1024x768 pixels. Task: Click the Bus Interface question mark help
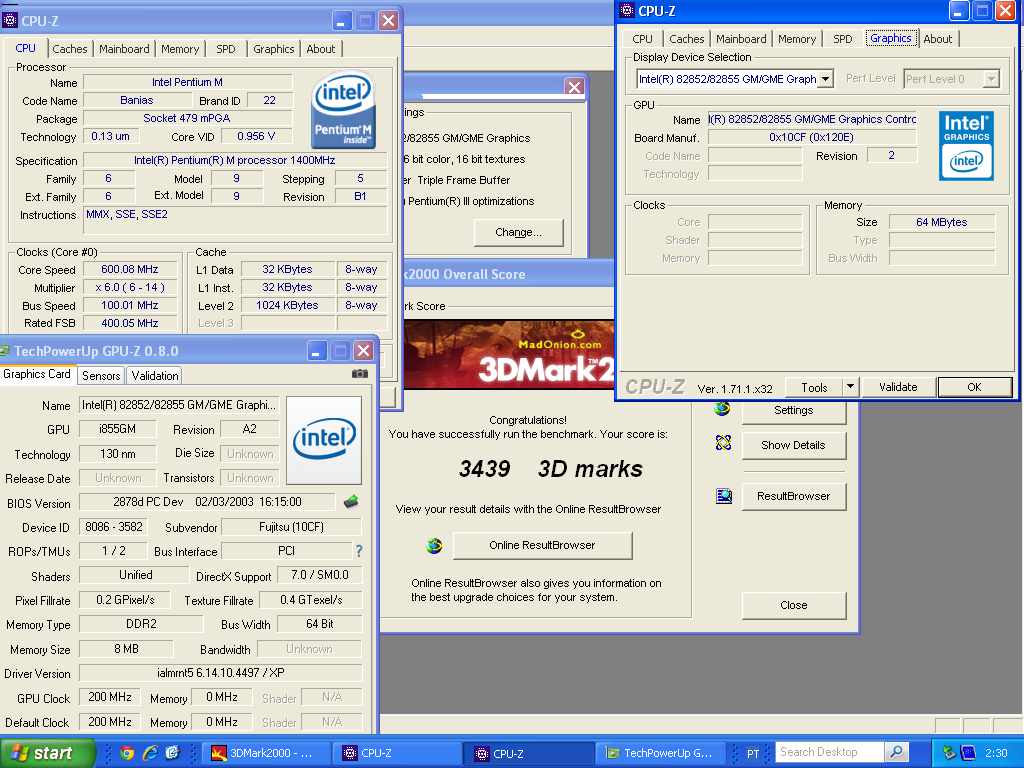pyautogui.click(x=359, y=551)
